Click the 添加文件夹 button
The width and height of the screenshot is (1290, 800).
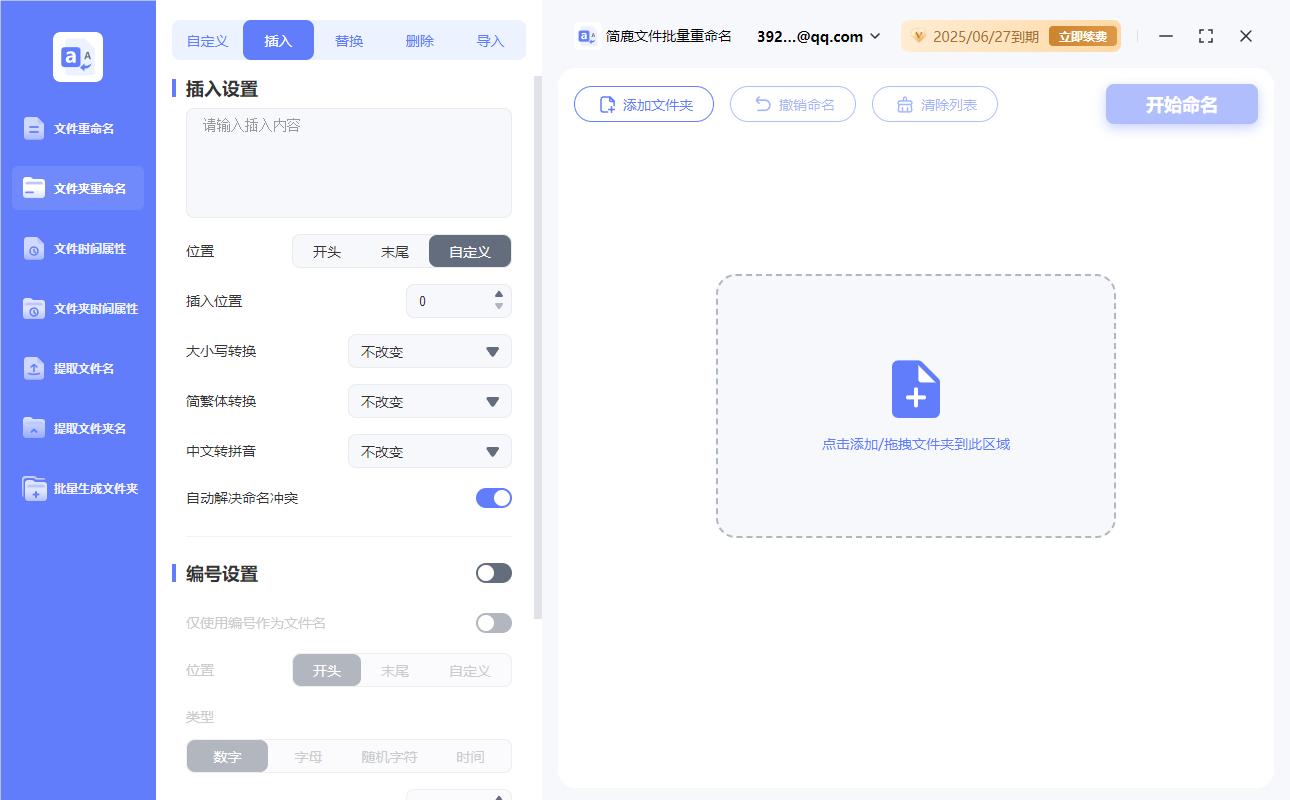coord(644,104)
